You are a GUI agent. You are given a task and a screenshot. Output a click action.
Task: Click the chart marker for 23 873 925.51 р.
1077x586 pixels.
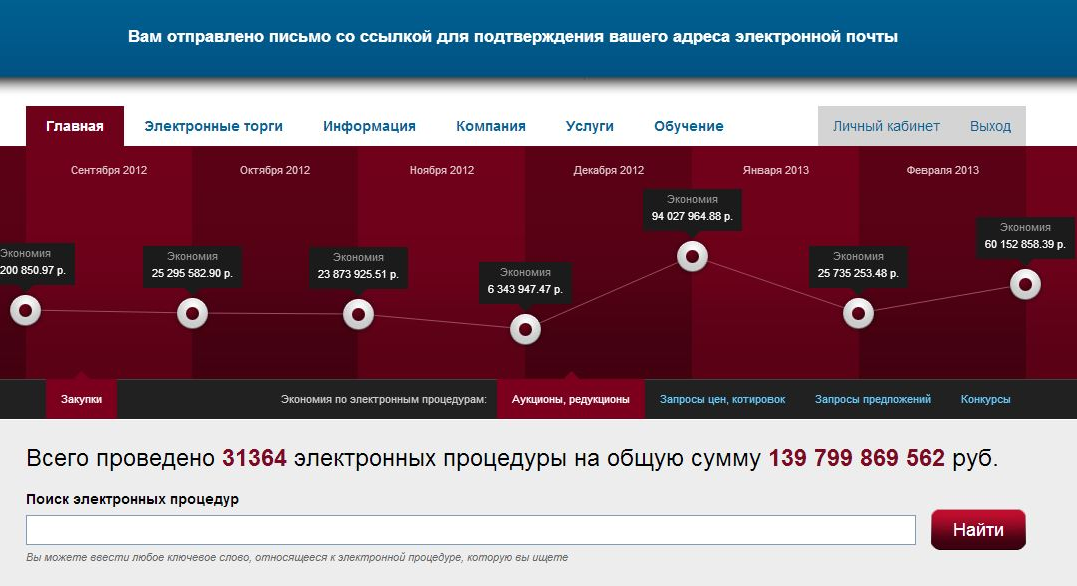coord(359,315)
